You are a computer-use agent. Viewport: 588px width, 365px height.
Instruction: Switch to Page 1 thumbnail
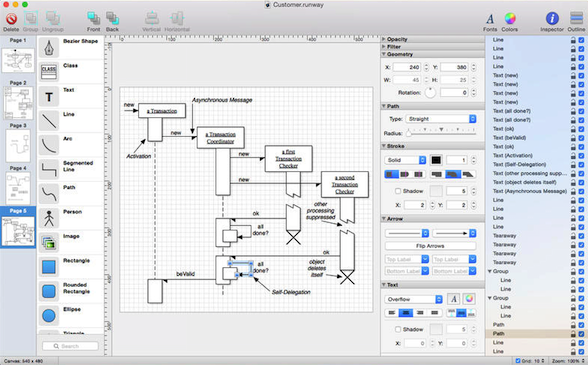(x=18, y=60)
